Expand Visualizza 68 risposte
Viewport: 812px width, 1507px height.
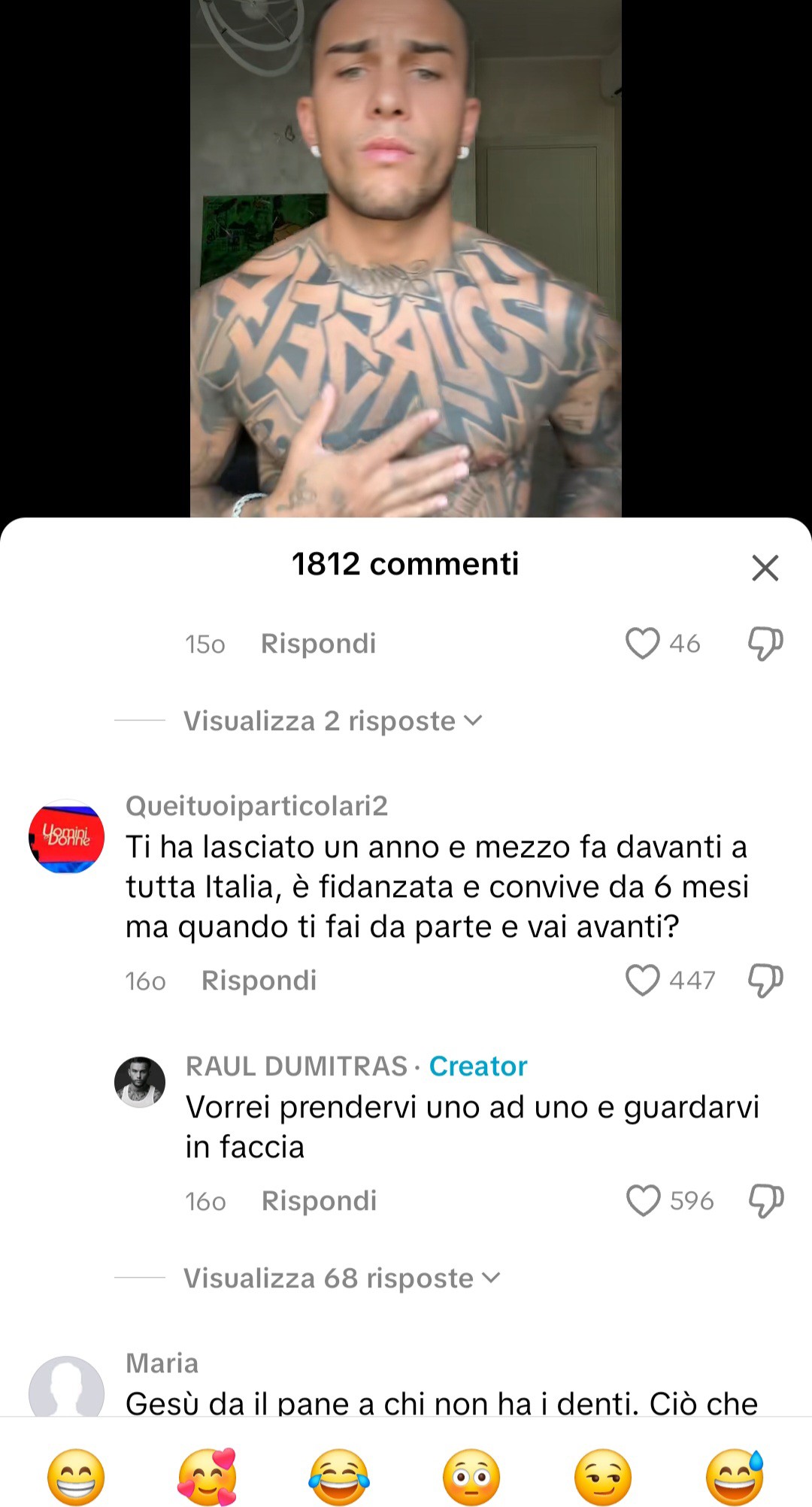(x=341, y=1278)
